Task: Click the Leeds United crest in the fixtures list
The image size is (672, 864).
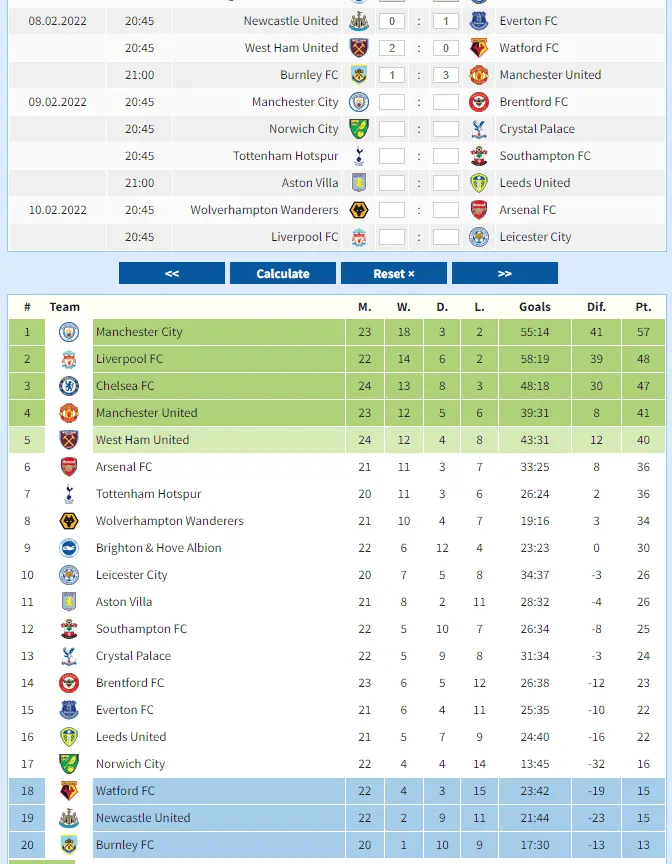Action: [479, 183]
